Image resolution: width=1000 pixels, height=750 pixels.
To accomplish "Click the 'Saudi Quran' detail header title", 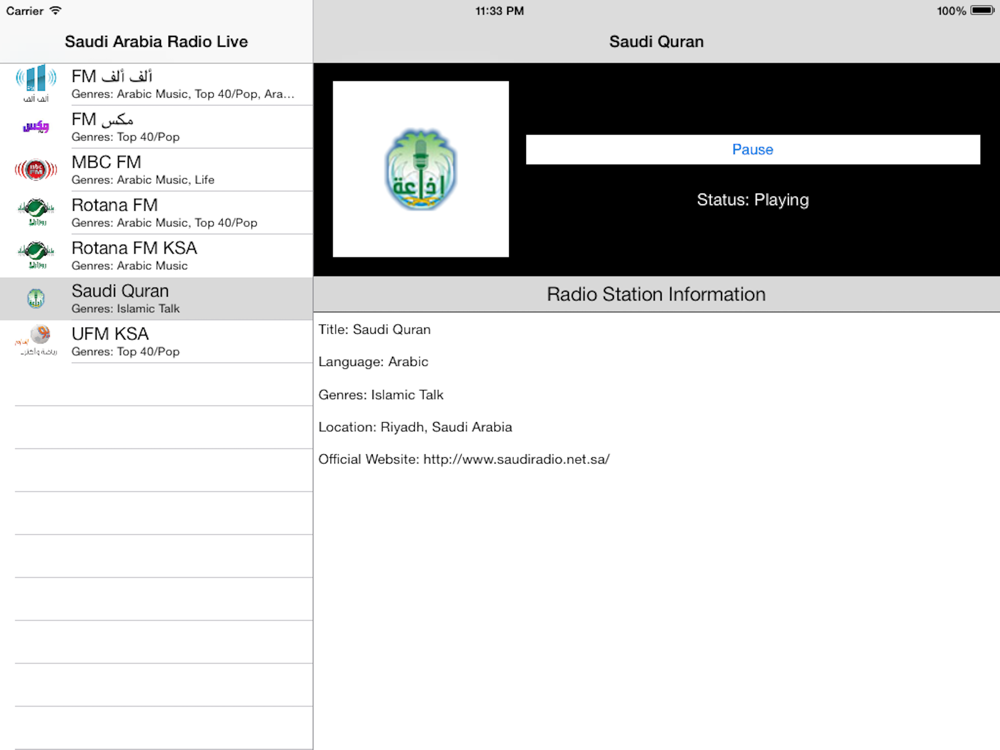I will (x=656, y=41).
